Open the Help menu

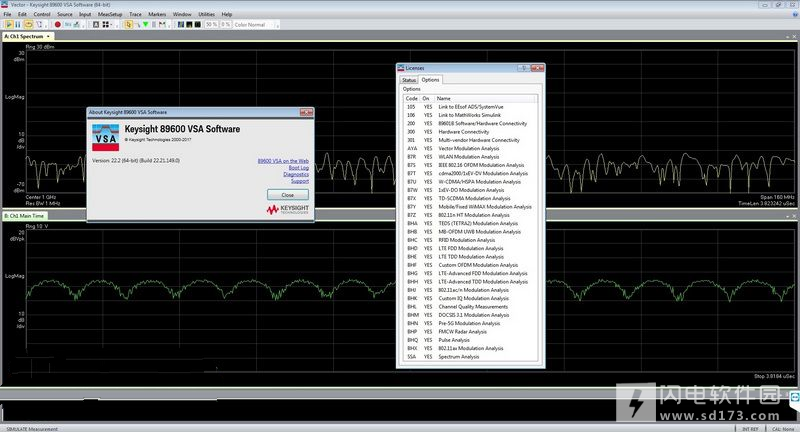pyautogui.click(x=227, y=14)
